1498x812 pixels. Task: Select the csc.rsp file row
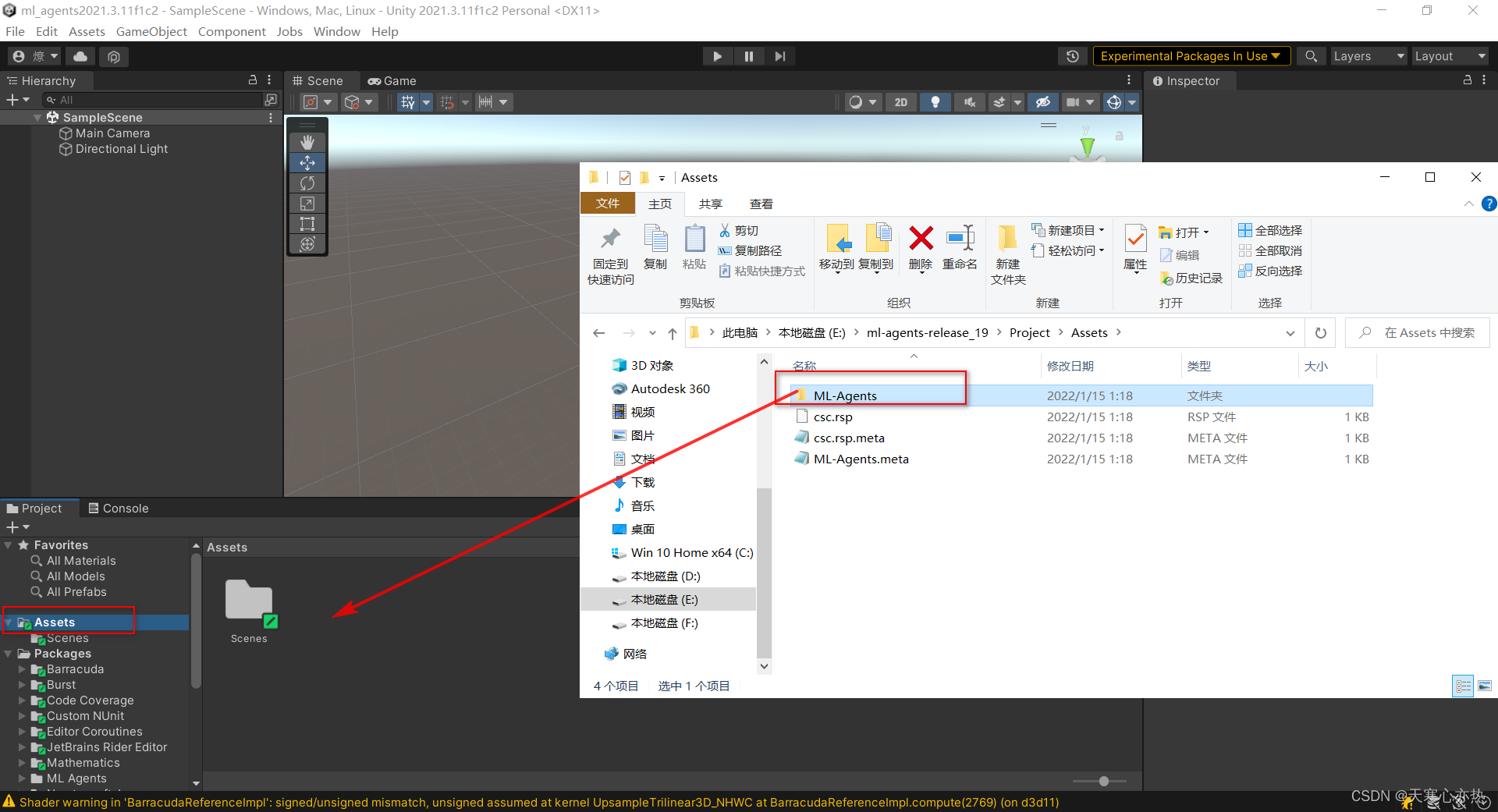(1081, 417)
